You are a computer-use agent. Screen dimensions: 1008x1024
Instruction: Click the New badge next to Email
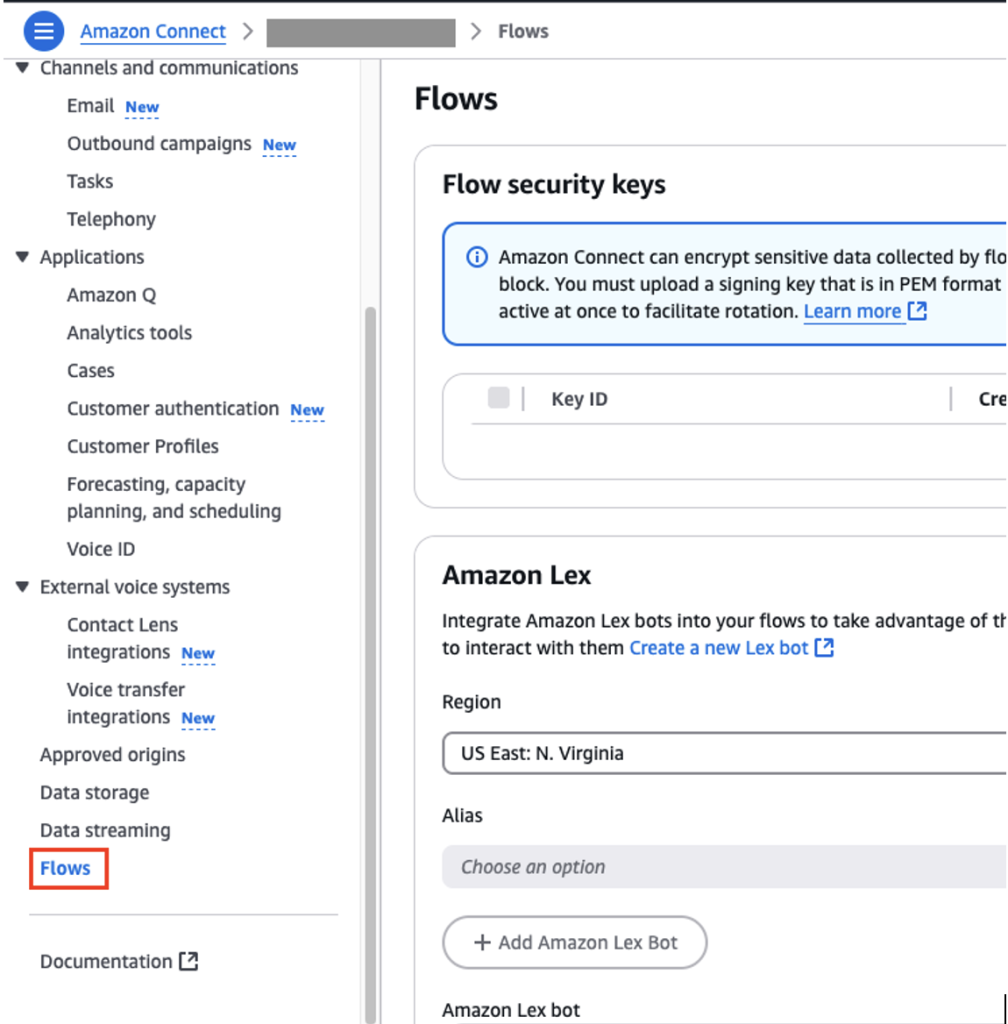(x=142, y=107)
